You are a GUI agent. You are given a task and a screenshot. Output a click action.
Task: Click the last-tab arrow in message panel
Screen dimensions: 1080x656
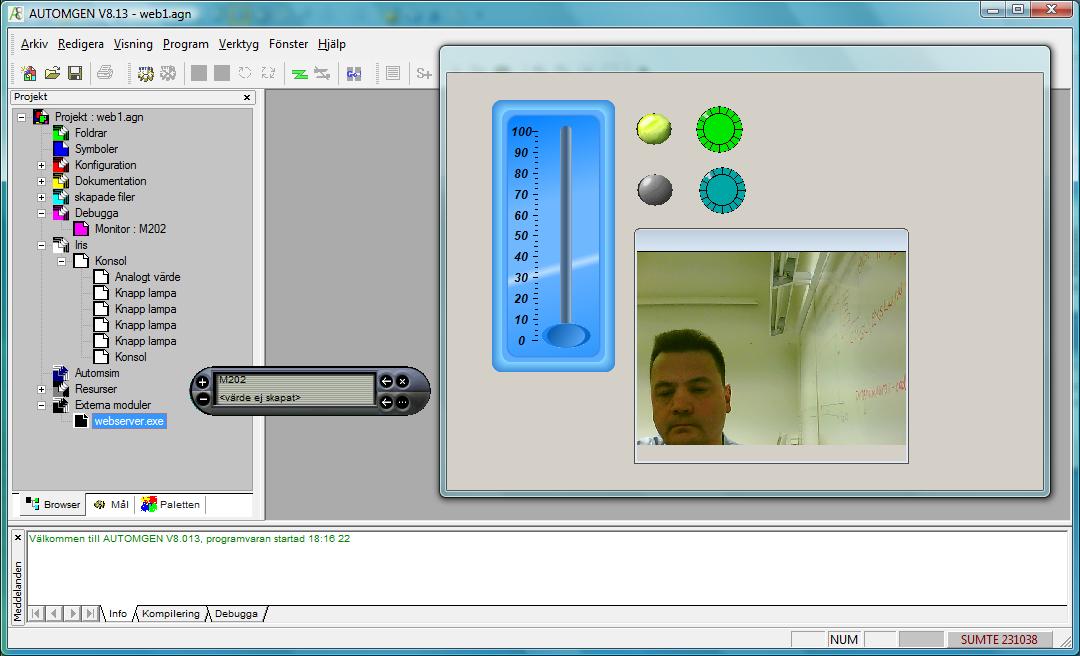[90, 613]
